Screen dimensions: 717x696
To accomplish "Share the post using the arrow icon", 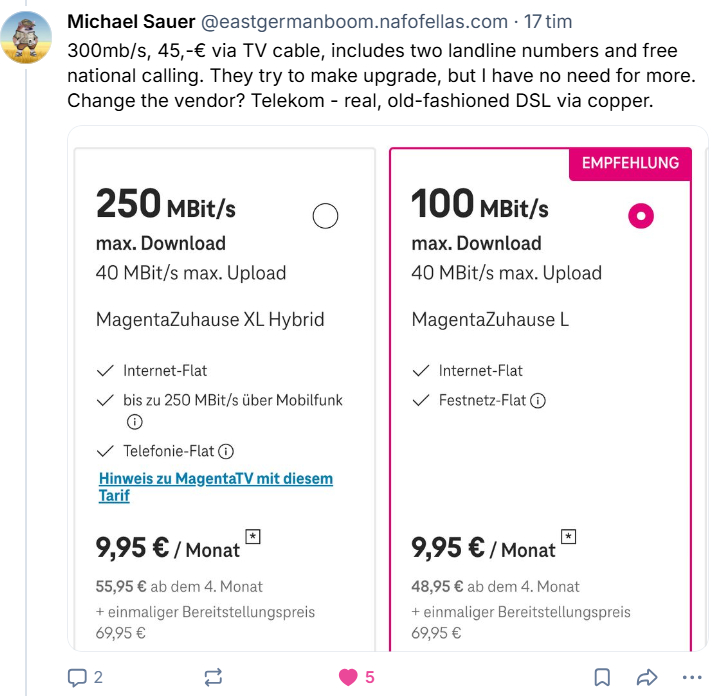I will tap(646, 677).
